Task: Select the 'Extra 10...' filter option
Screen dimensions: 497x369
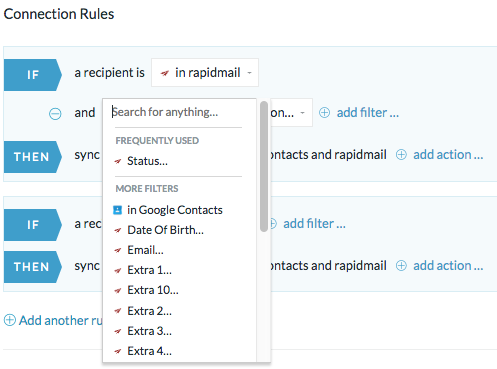Action: coord(153,290)
